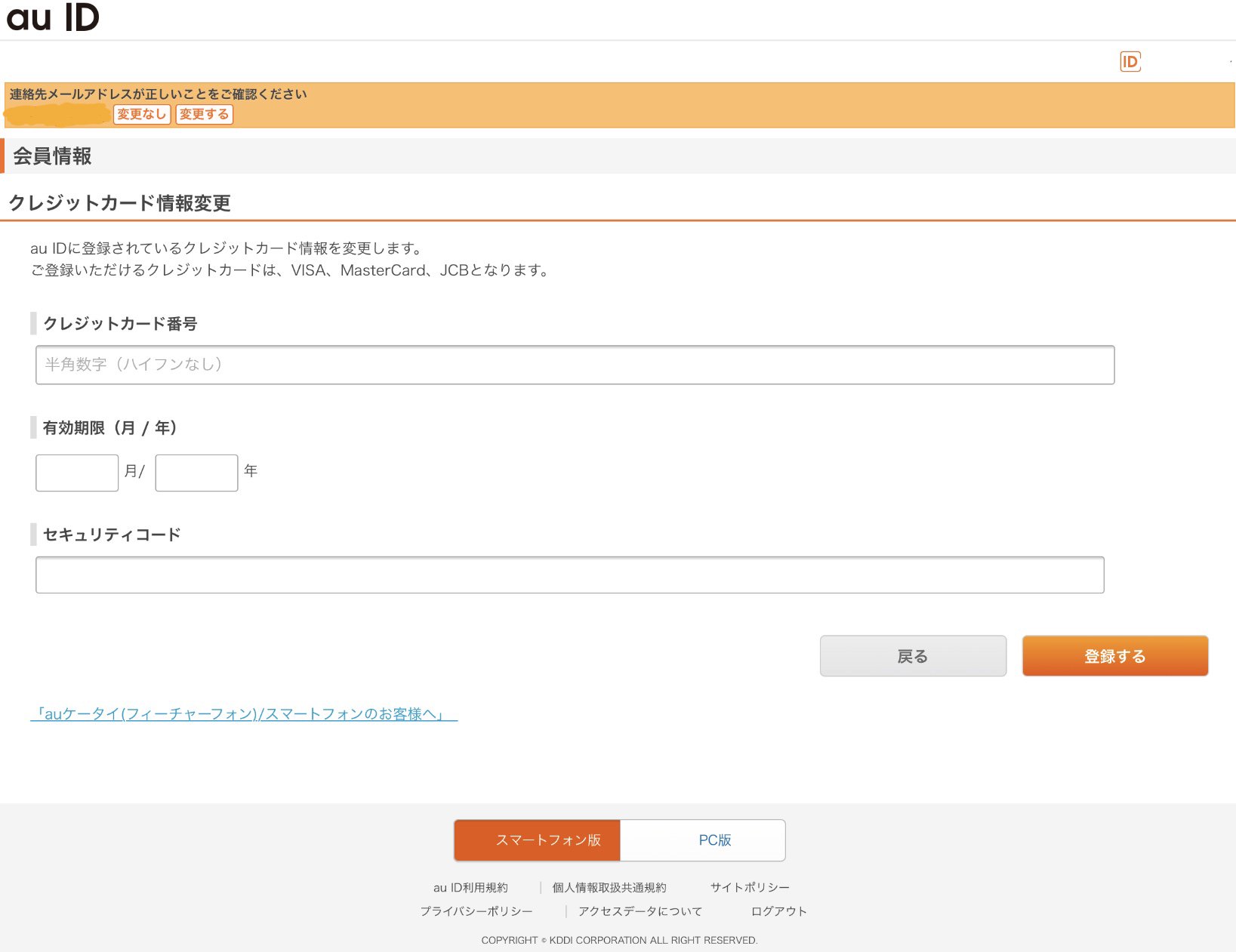The width and height of the screenshot is (1236, 952).
Task: Focus the セキュリティコード input field
Action: click(569, 575)
